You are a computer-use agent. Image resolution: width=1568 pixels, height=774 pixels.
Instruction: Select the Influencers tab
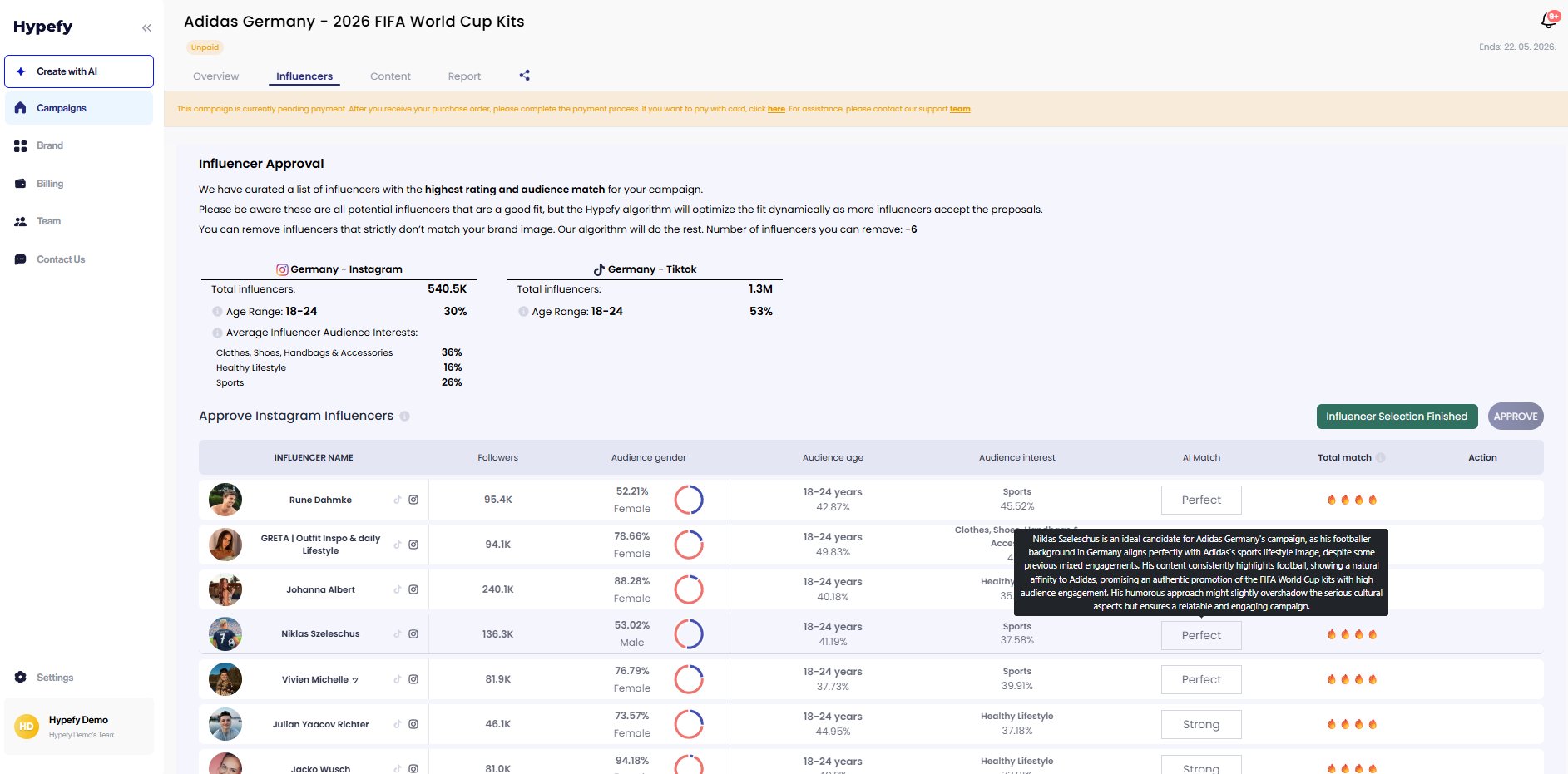pos(304,76)
